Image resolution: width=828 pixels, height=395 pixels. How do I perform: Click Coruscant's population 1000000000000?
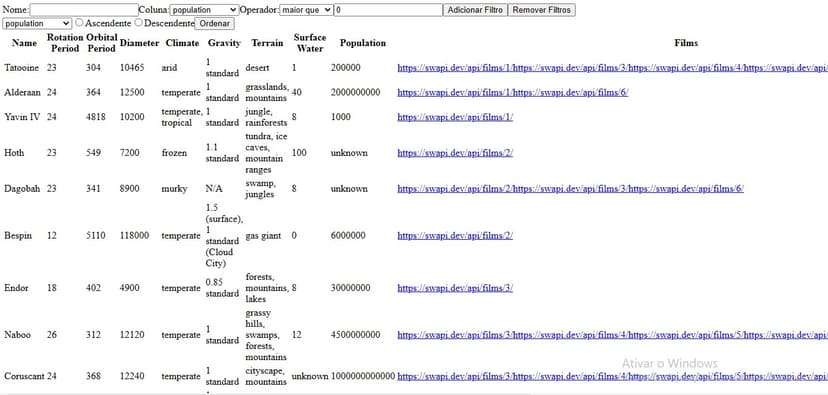tap(363, 377)
